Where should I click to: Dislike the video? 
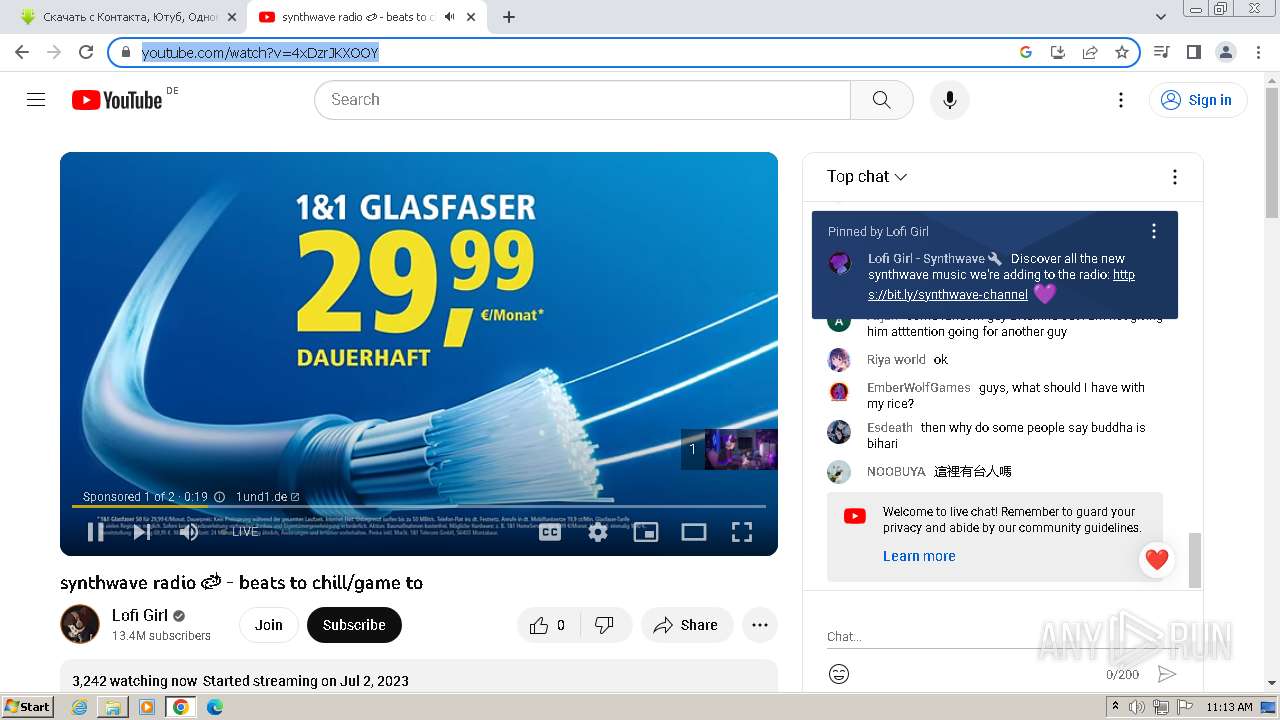coord(605,625)
